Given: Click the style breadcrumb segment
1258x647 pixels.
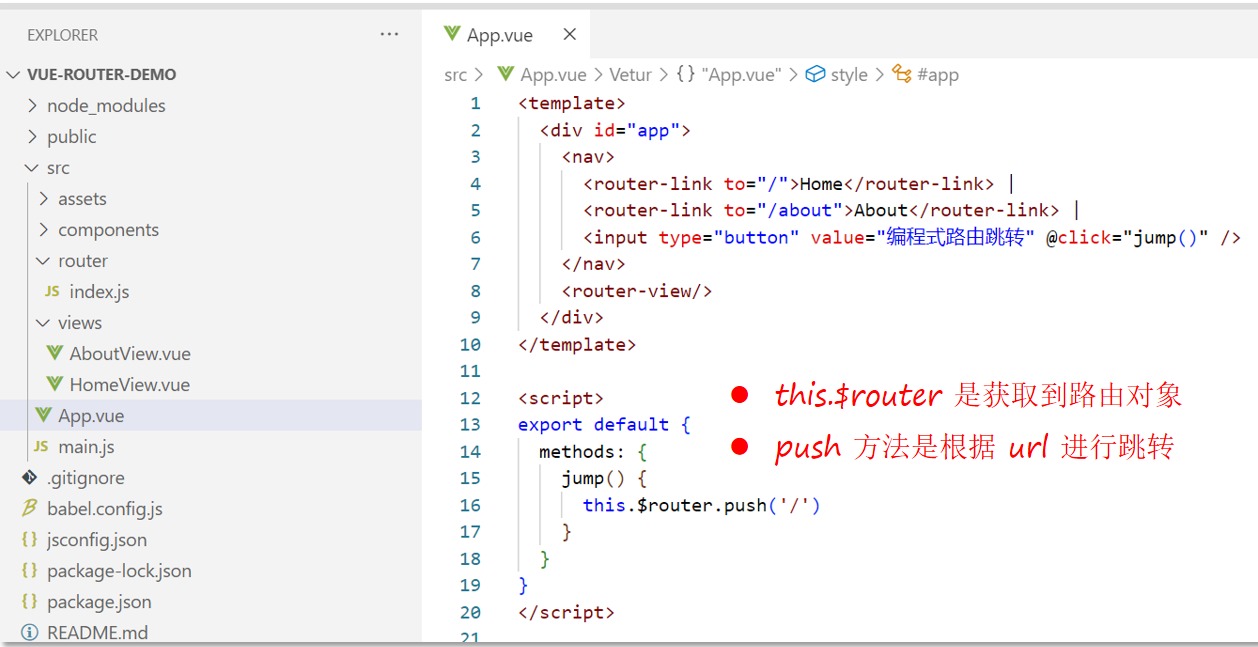Looking at the screenshot, I should [849, 75].
